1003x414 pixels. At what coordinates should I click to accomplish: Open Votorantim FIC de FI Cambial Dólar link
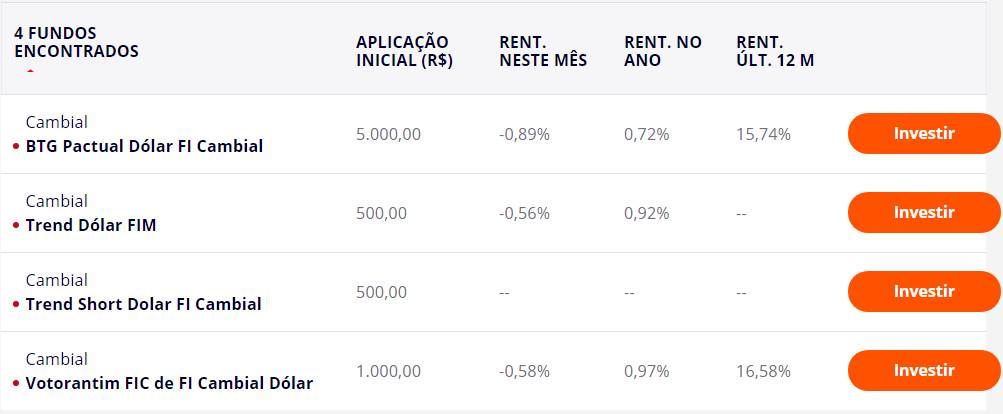(169, 382)
